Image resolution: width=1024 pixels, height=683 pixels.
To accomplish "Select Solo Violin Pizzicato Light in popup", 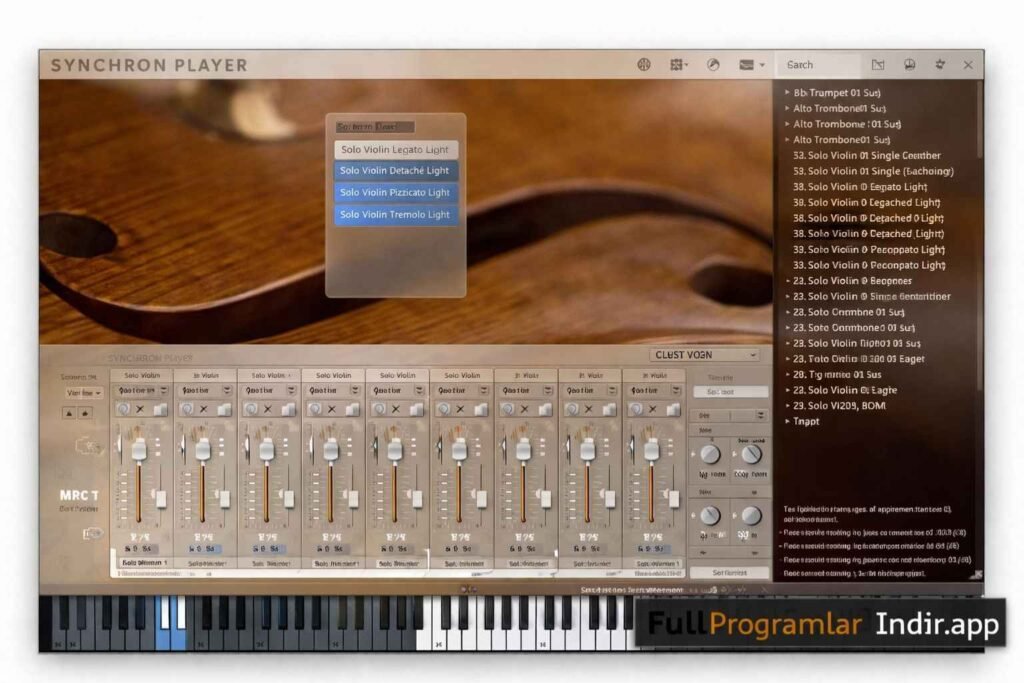I will 396,193.
